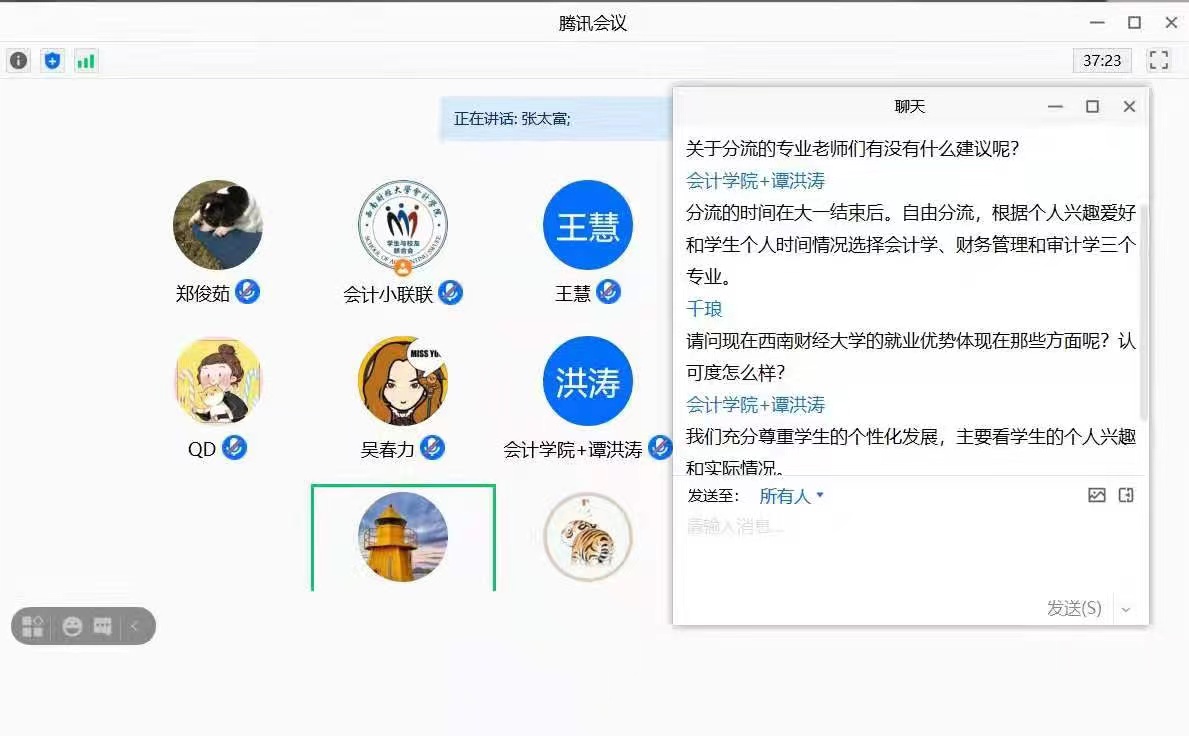Open the grid layout switcher icon

tap(33, 626)
